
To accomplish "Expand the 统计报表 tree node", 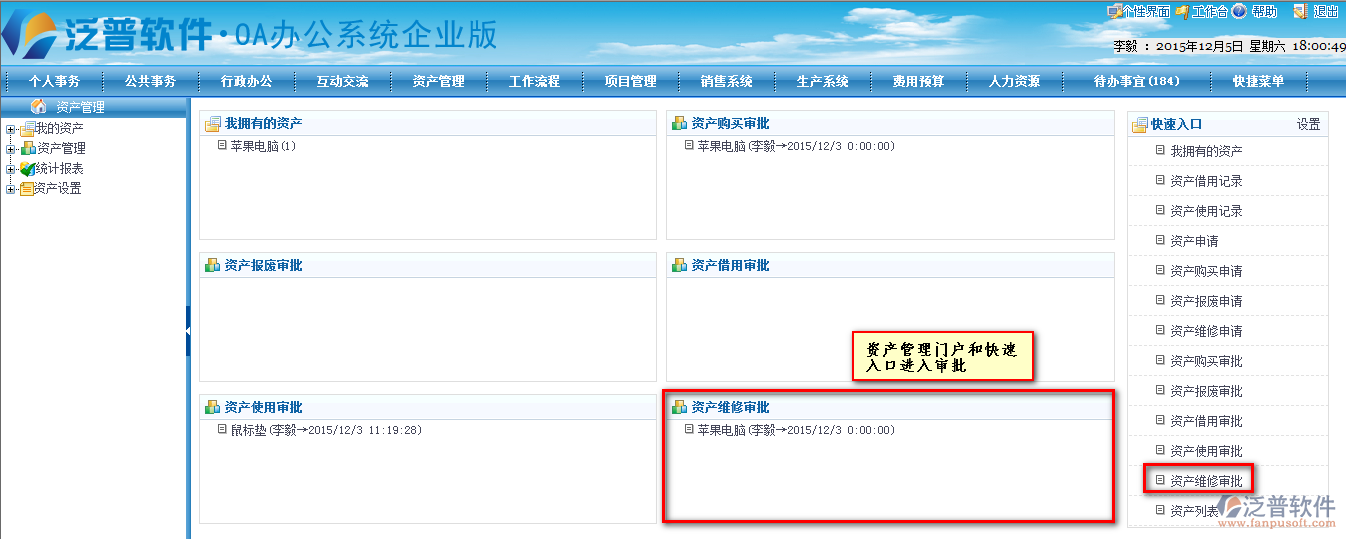I will click(x=11, y=169).
